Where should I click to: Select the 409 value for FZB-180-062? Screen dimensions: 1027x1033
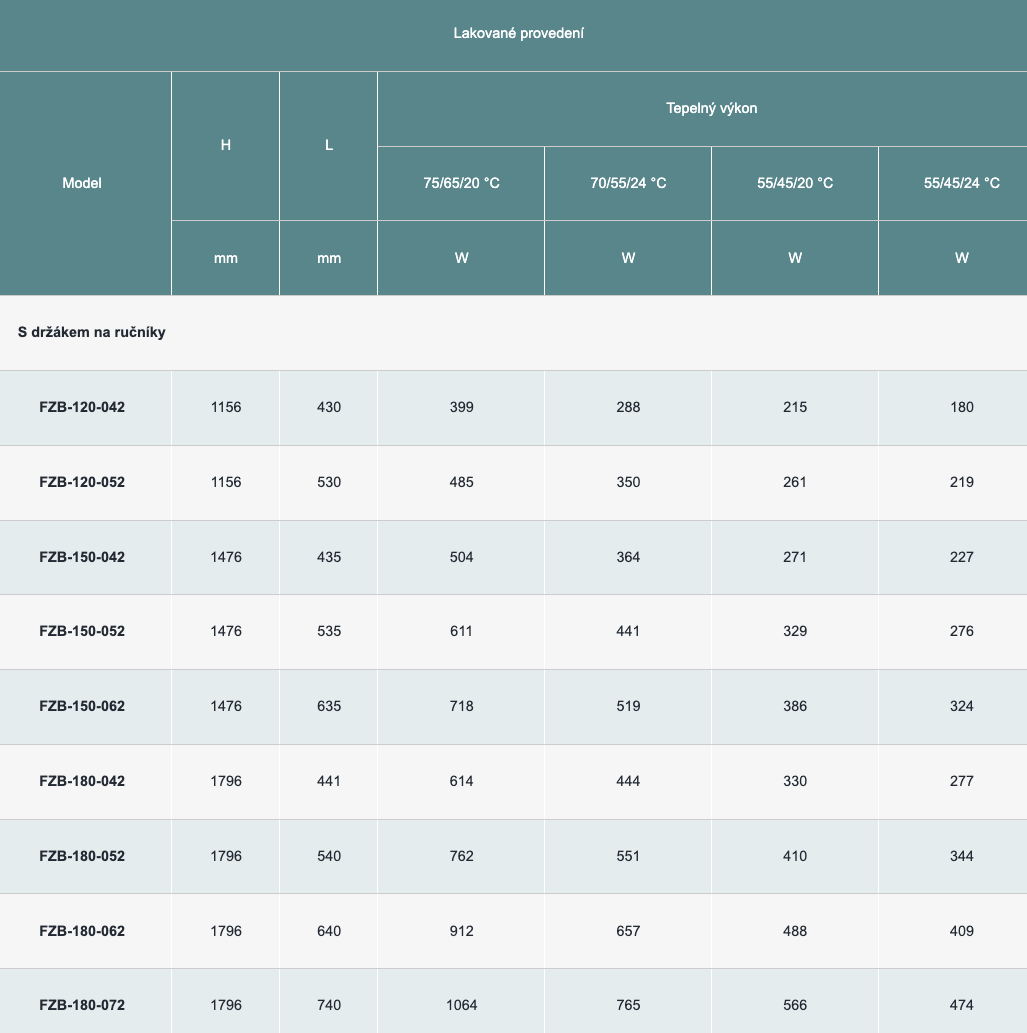[961, 931]
